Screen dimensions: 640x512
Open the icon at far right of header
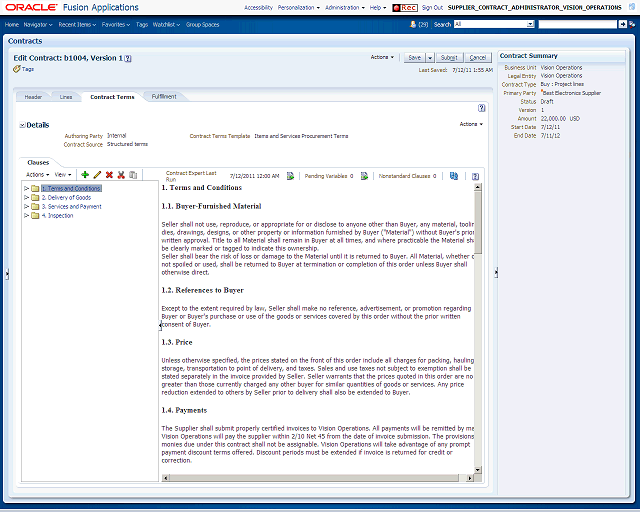[632, 7]
